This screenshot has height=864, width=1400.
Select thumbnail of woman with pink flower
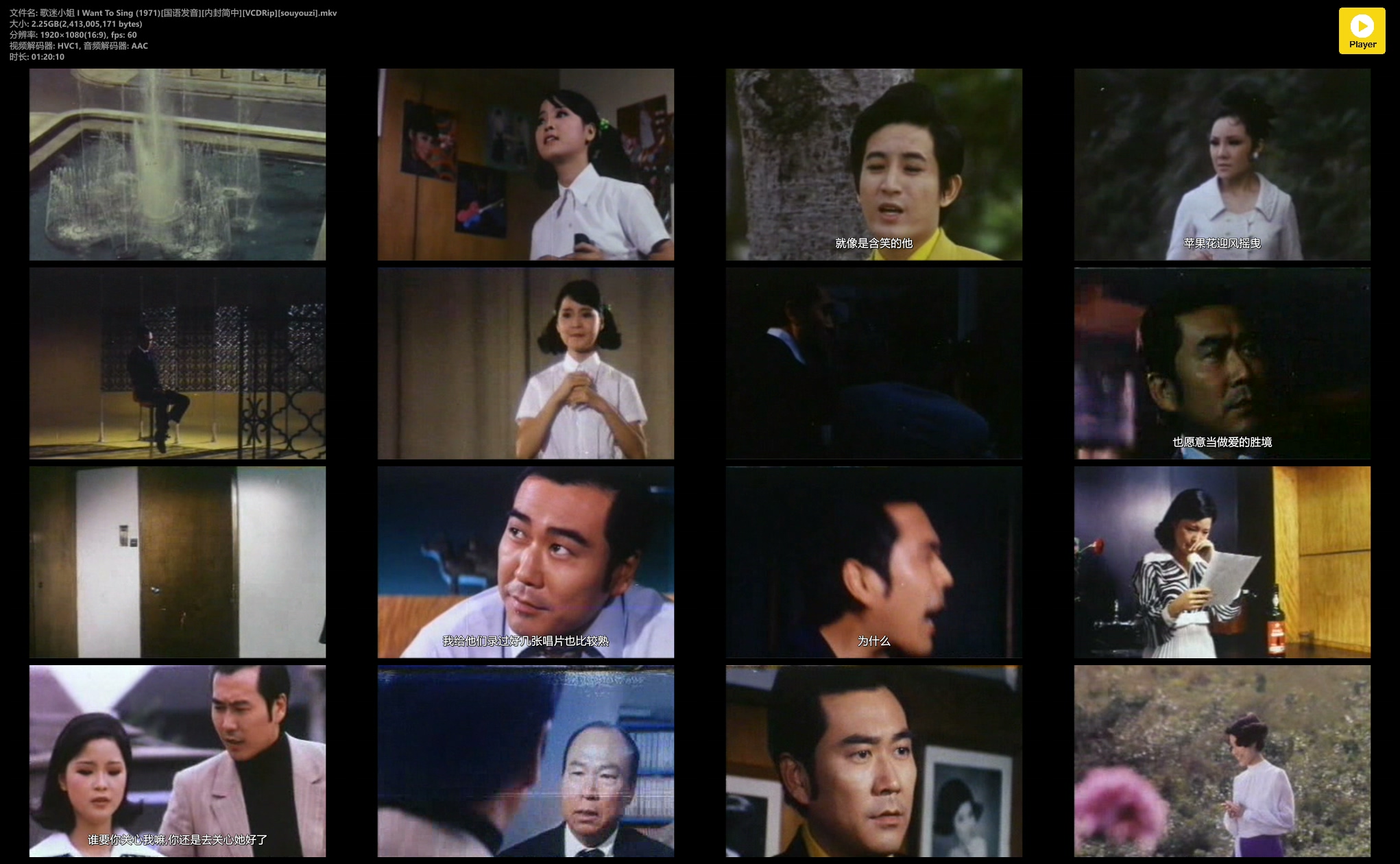[x=1222, y=760]
